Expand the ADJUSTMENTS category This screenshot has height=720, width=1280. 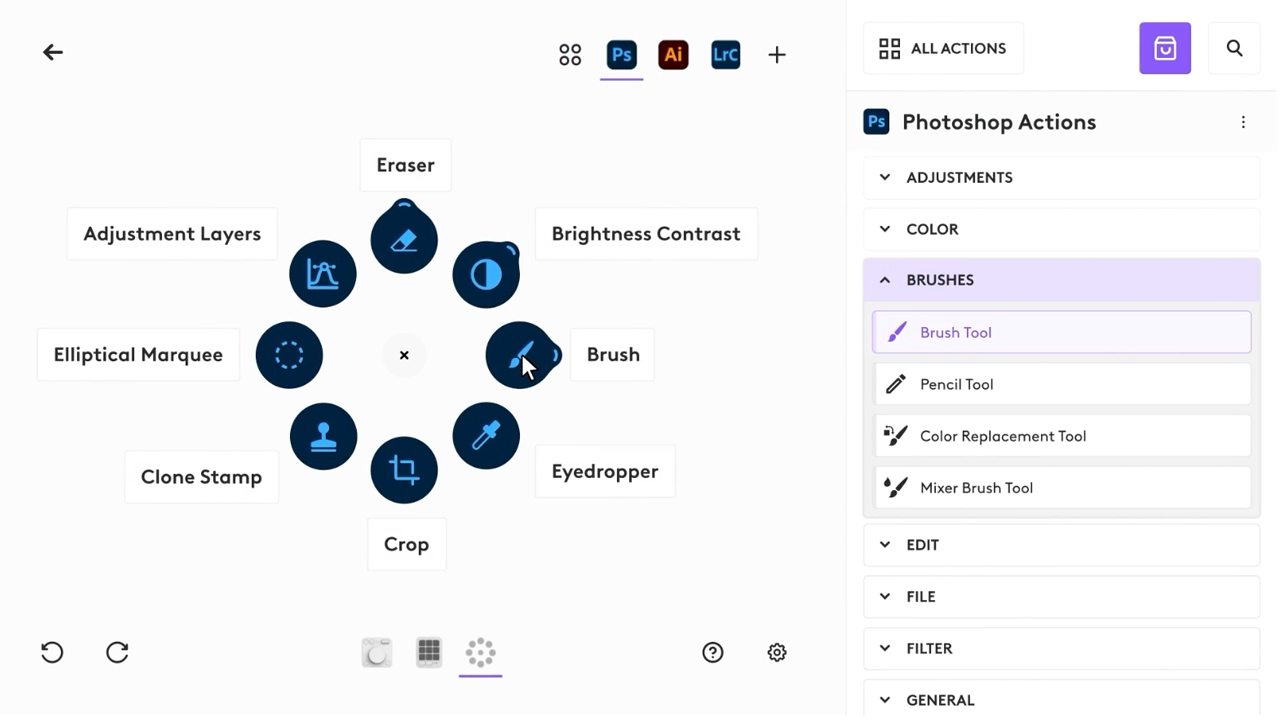point(1061,178)
